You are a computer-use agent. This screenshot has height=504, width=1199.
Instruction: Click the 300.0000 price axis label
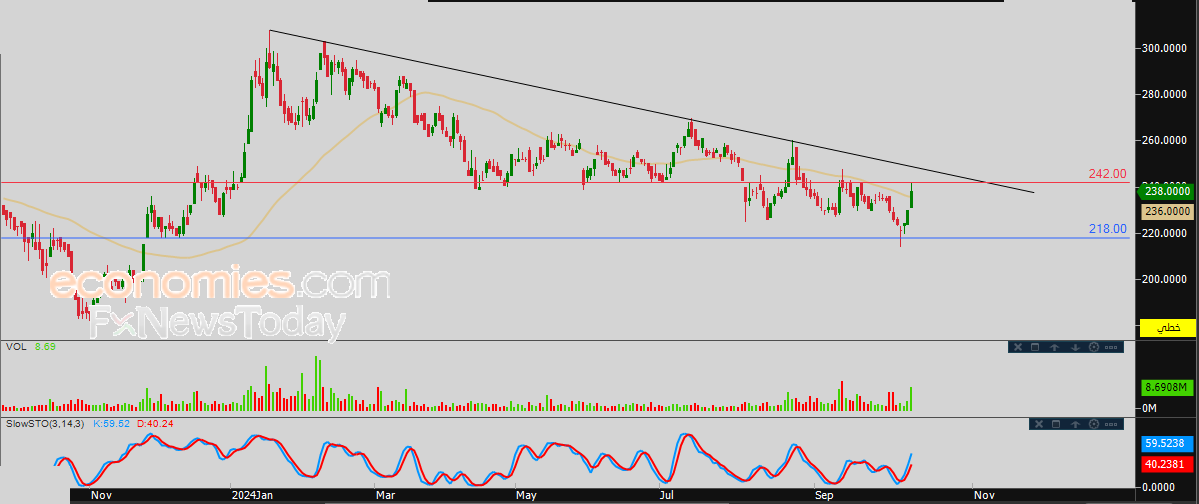[1167, 48]
